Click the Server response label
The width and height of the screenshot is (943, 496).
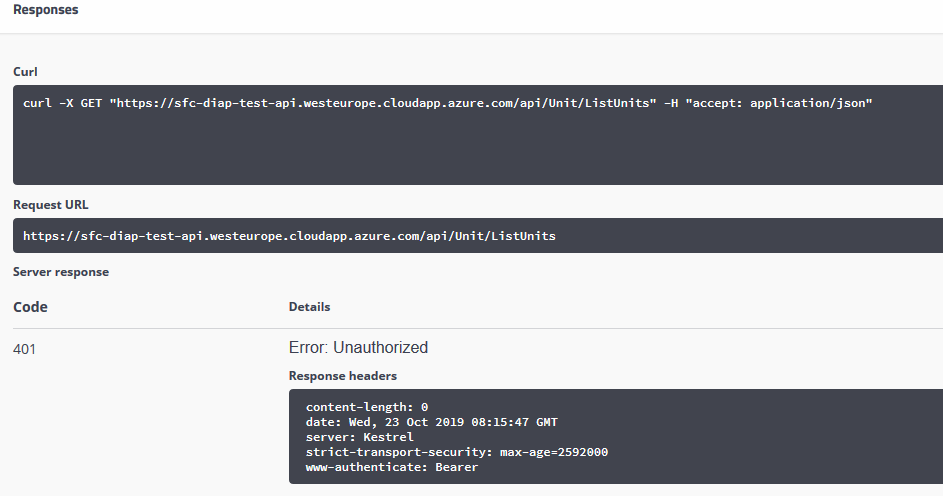click(61, 272)
